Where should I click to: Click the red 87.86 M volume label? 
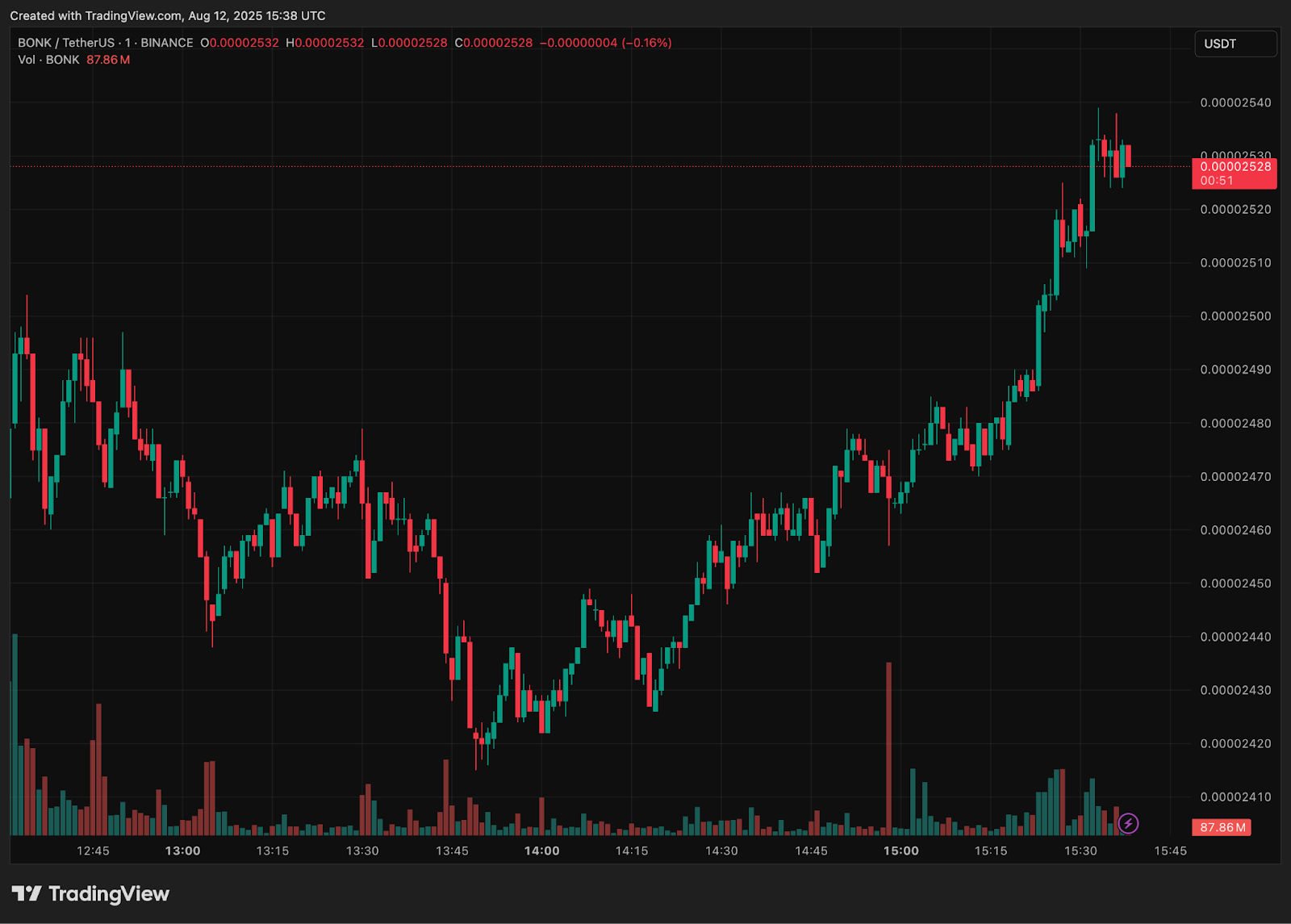pyautogui.click(x=1222, y=827)
